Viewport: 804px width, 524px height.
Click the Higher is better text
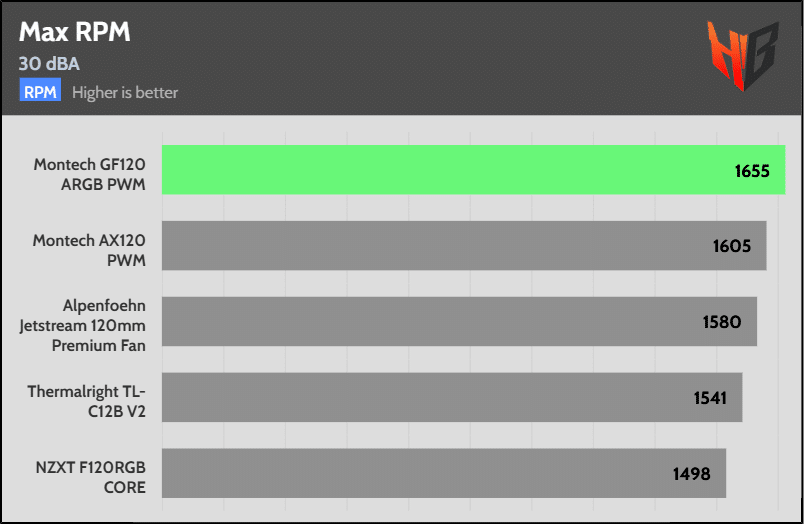[125, 93]
